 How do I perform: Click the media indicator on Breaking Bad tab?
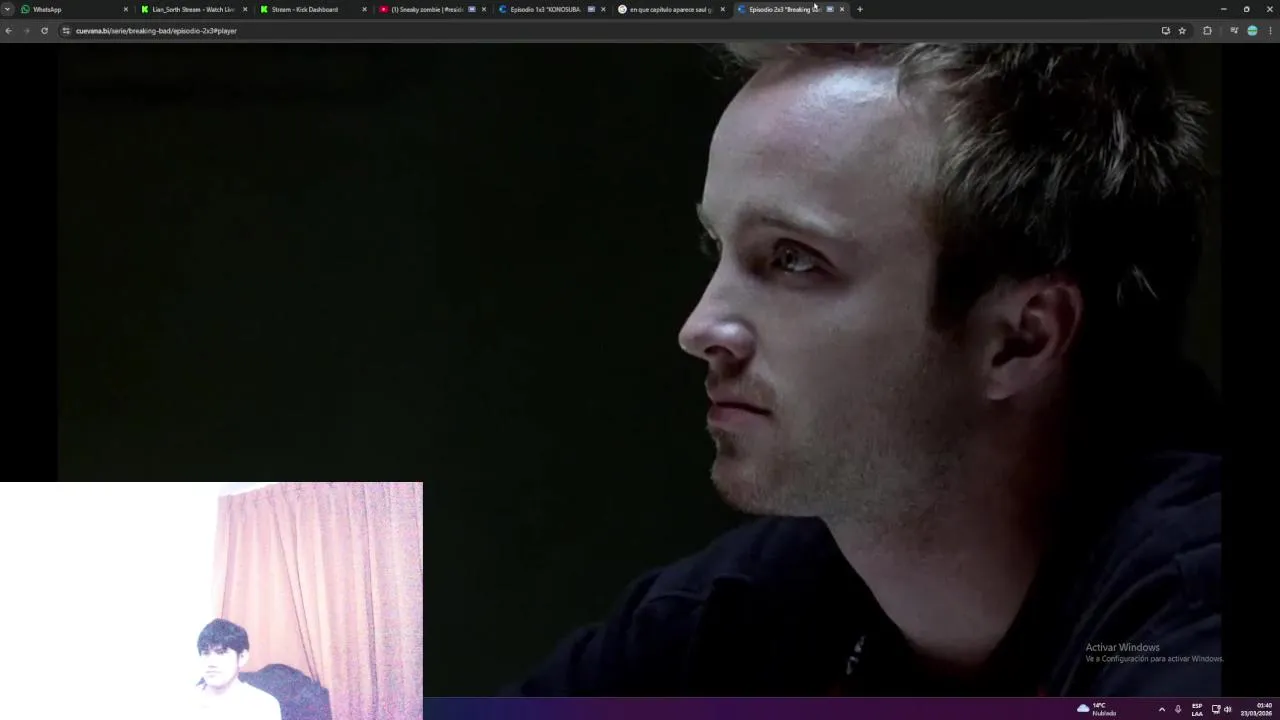(x=830, y=9)
